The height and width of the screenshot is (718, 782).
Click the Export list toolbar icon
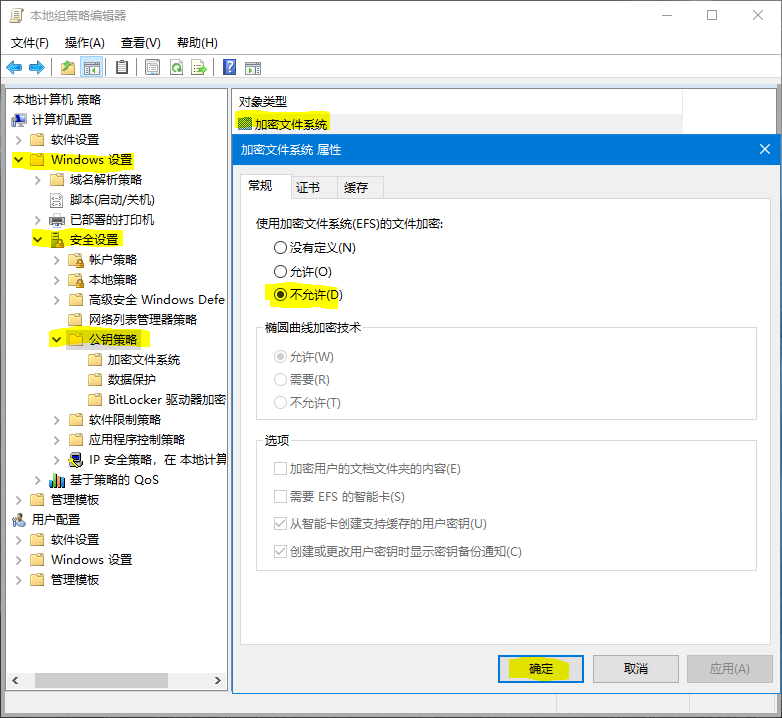point(199,68)
